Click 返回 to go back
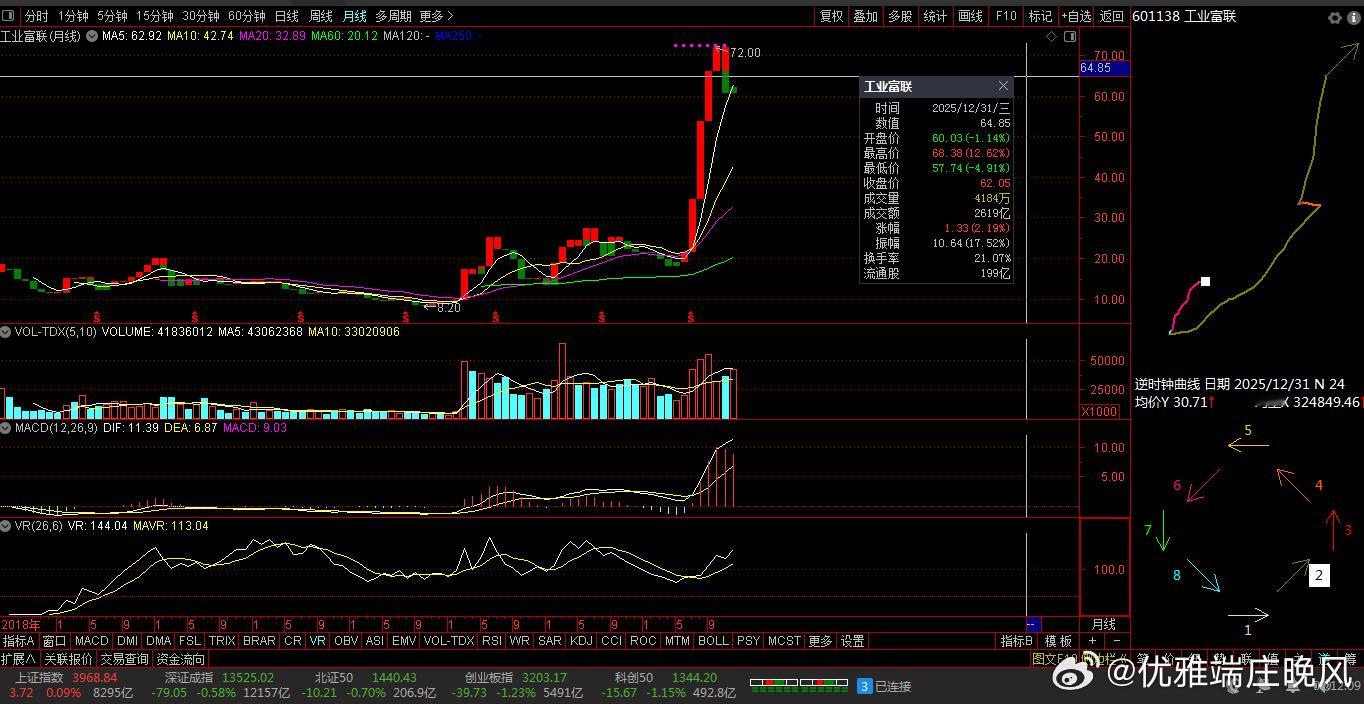The height and width of the screenshot is (704, 1364). [1112, 16]
